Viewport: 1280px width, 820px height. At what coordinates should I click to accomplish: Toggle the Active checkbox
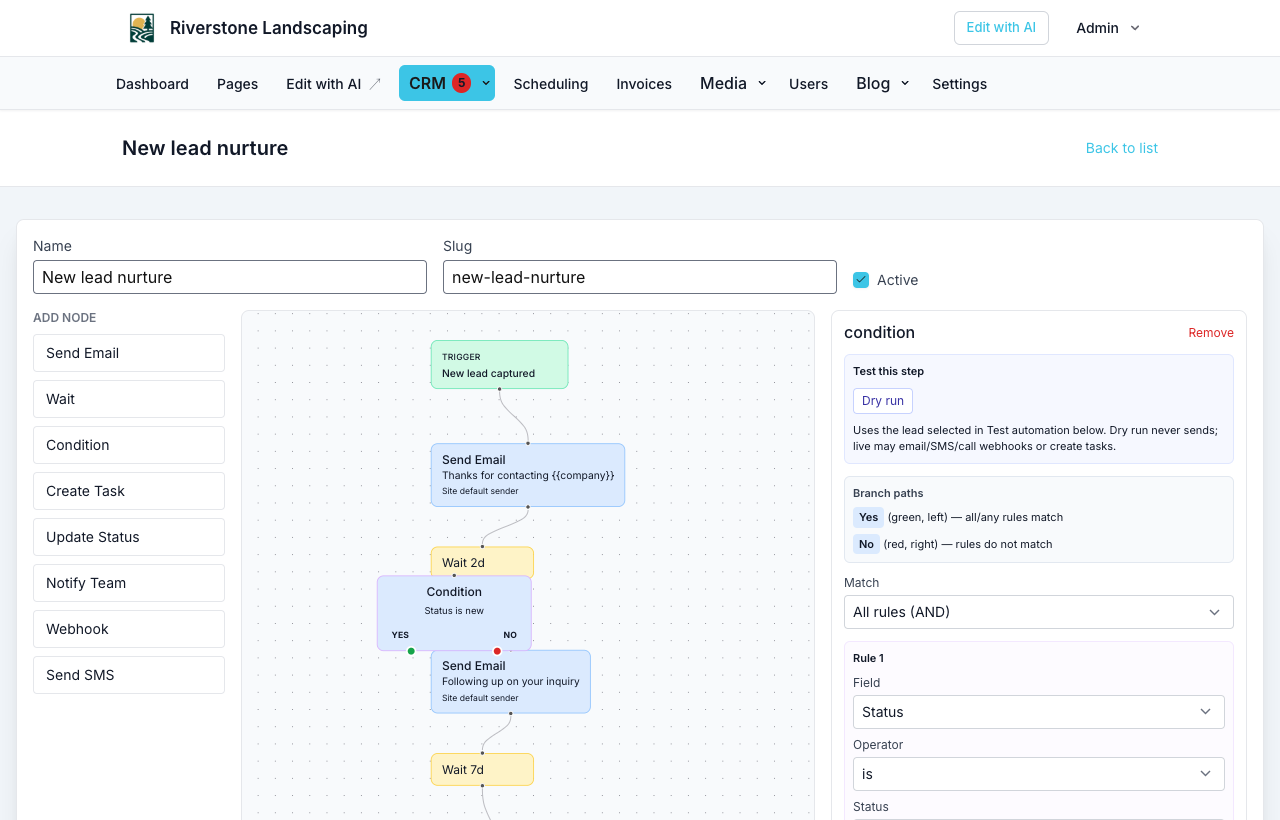coord(861,280)
